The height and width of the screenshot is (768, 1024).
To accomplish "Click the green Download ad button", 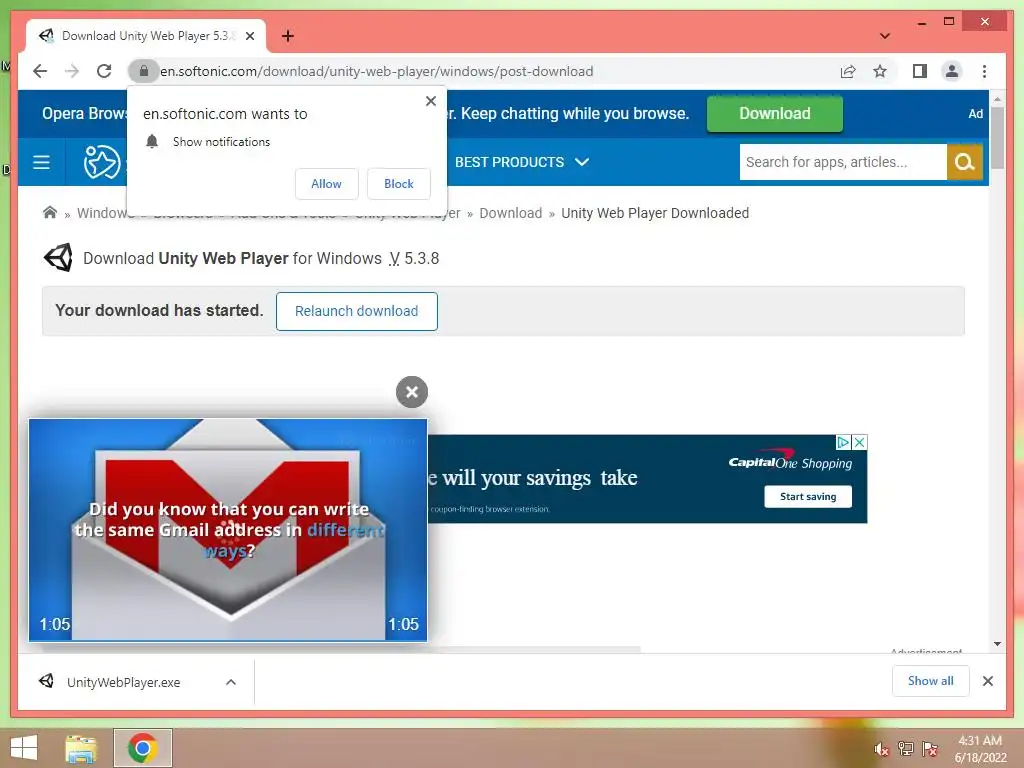I will click(775, 114).
